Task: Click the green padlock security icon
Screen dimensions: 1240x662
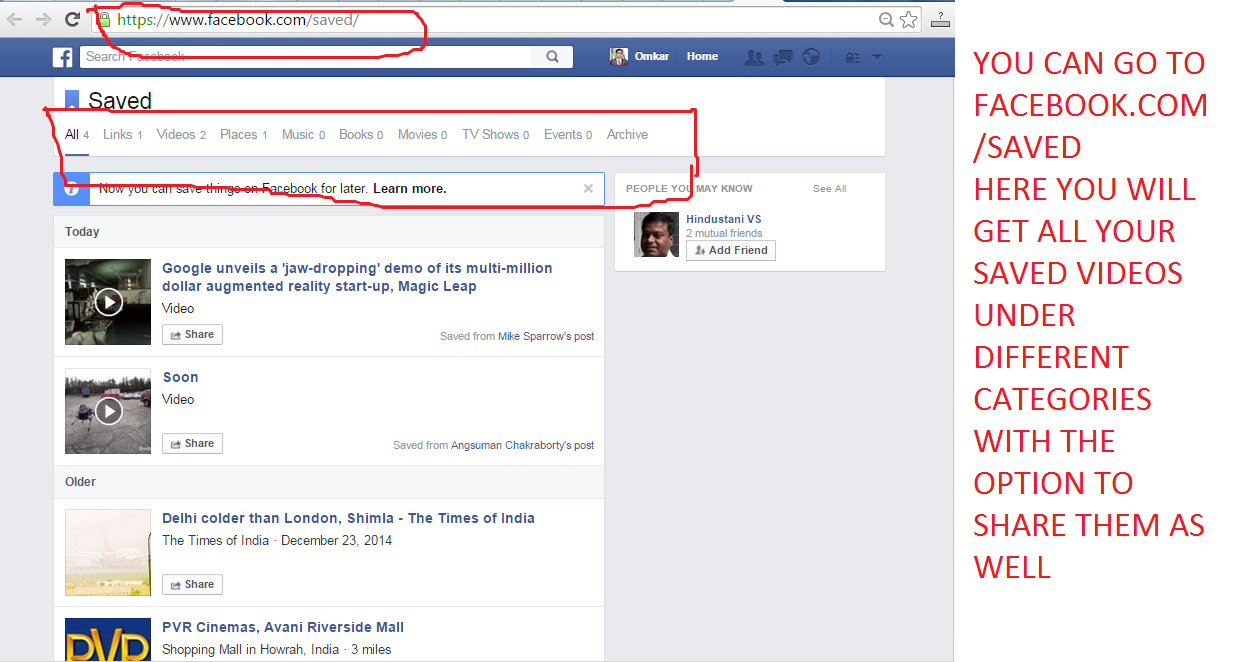Action: (104, 19)
